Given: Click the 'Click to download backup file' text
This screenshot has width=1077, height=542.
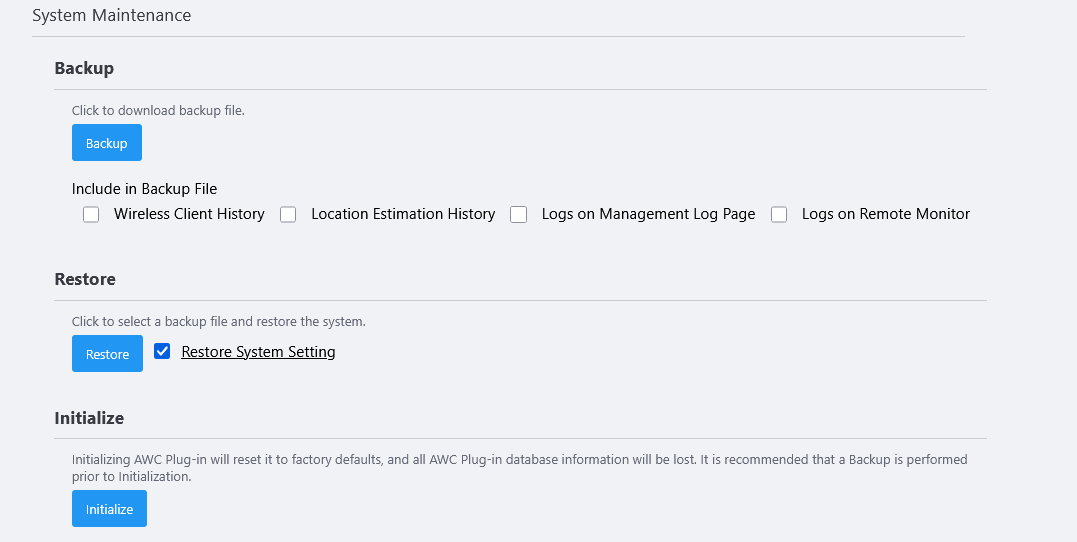Looking at the screenshot, I should [158, 110].
